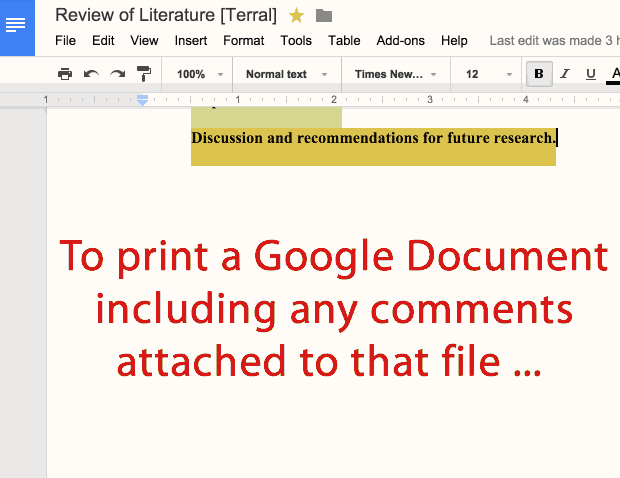620x478 pixels.
Task: Toggle Underline formatting
Action: click(591, 74)
